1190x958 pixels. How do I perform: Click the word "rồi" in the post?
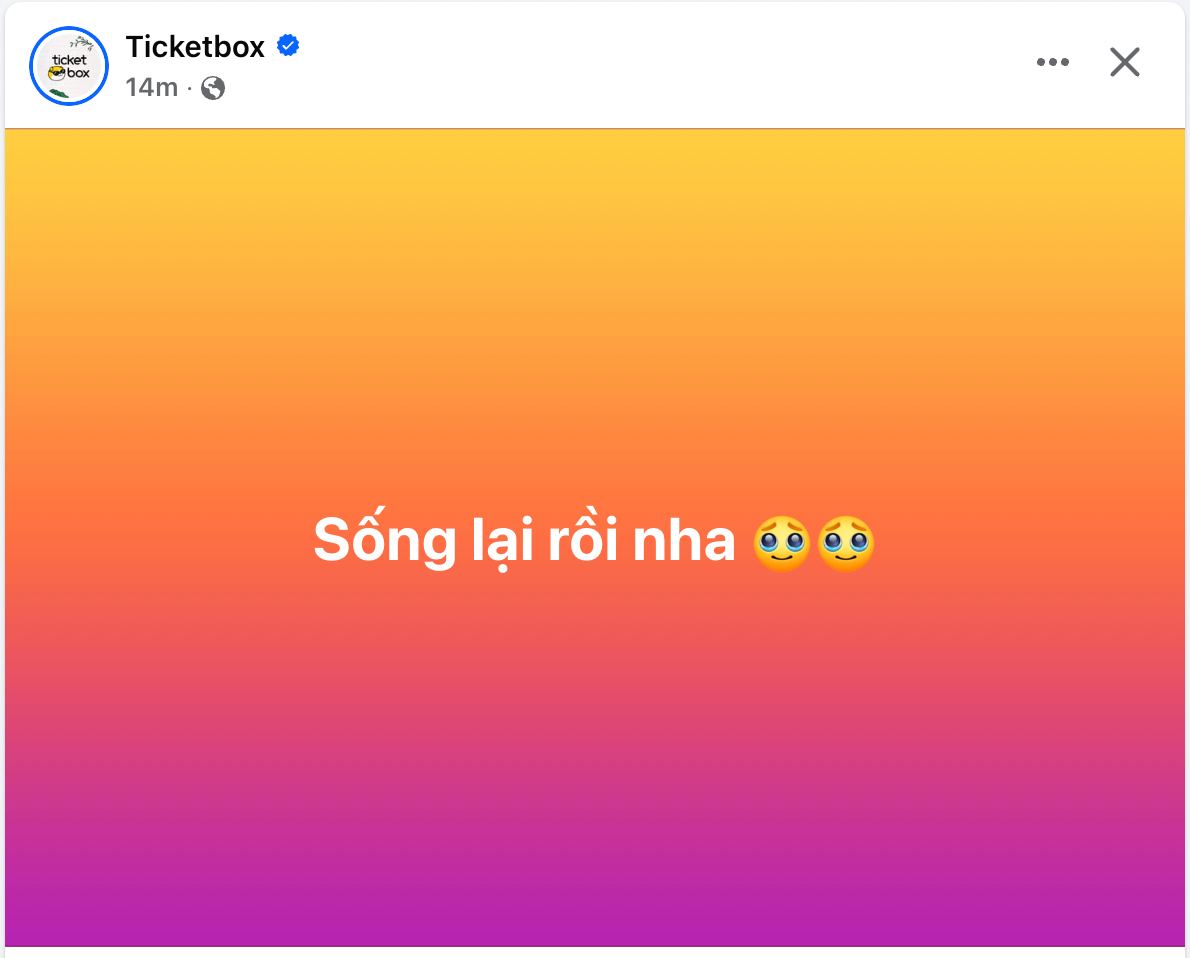[x=586, y=543]
